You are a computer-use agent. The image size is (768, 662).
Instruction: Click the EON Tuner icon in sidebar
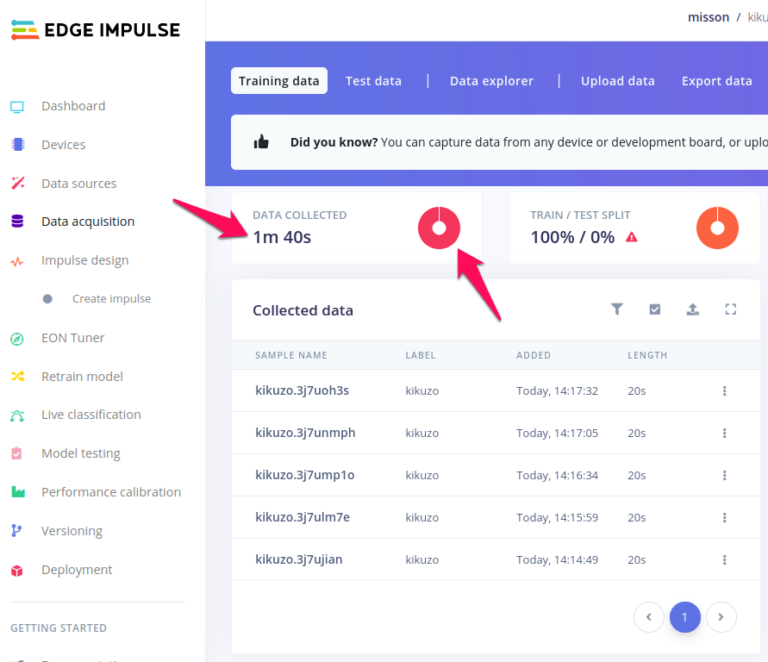pyautogui.click(x=17, y=338)
